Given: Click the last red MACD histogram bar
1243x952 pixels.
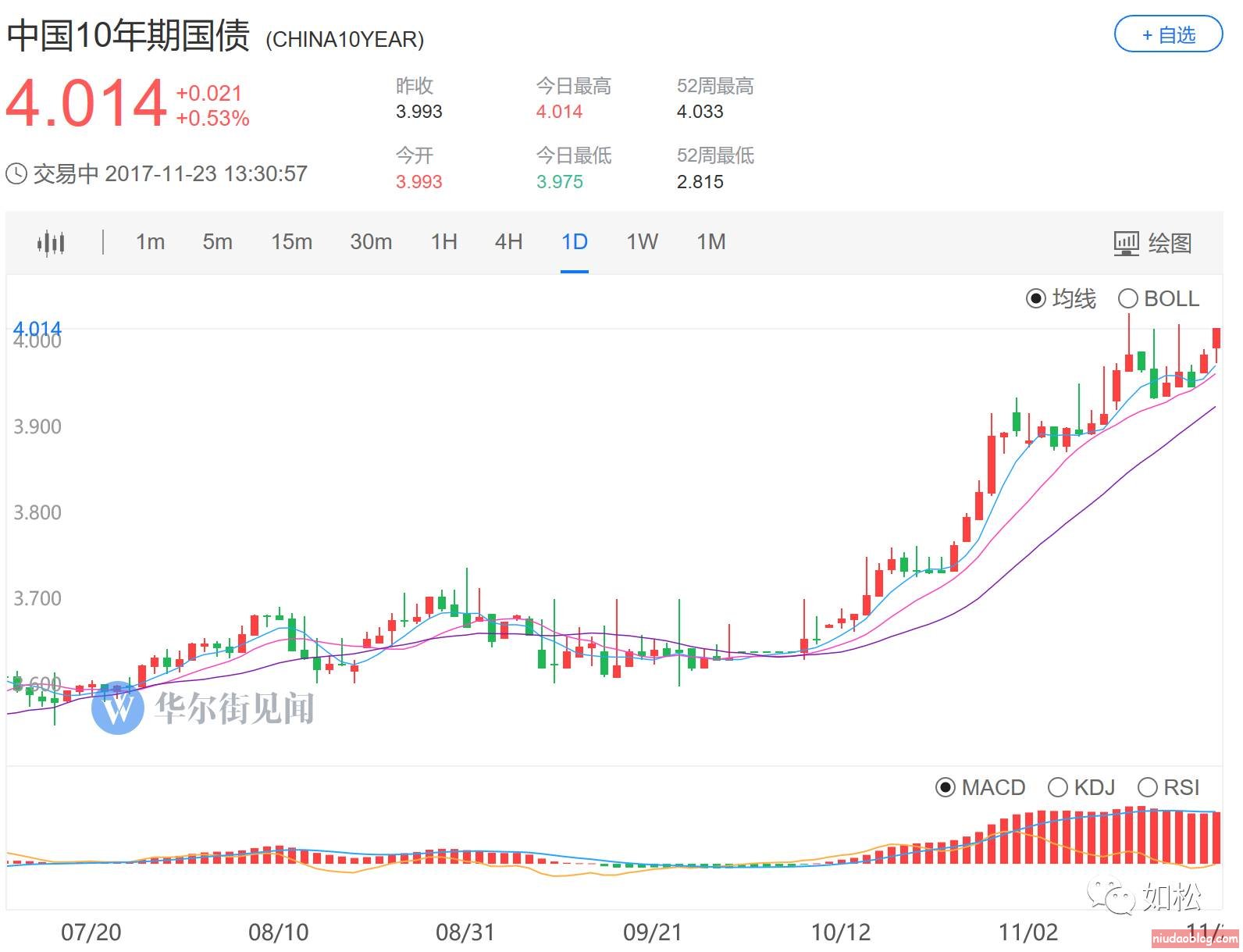Looking at the screenshot, I should click(1216, 838).
